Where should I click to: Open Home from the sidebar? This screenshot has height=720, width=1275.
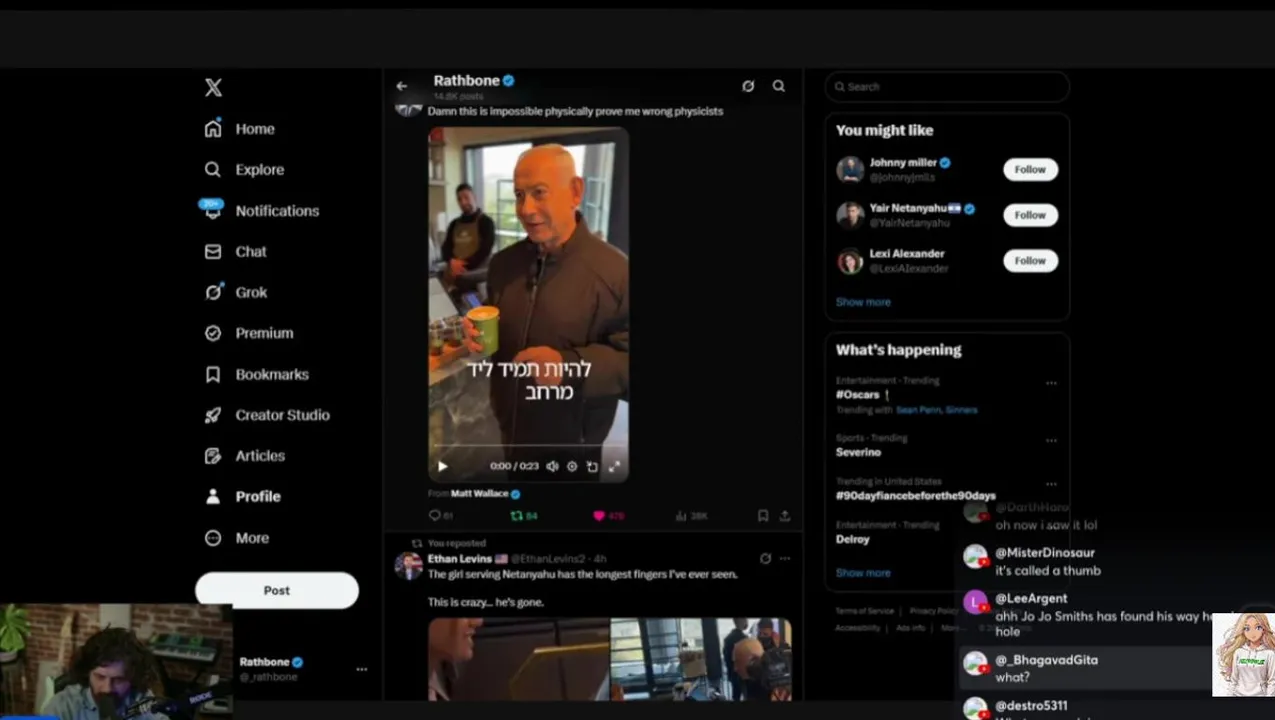[x=240, y=129]
